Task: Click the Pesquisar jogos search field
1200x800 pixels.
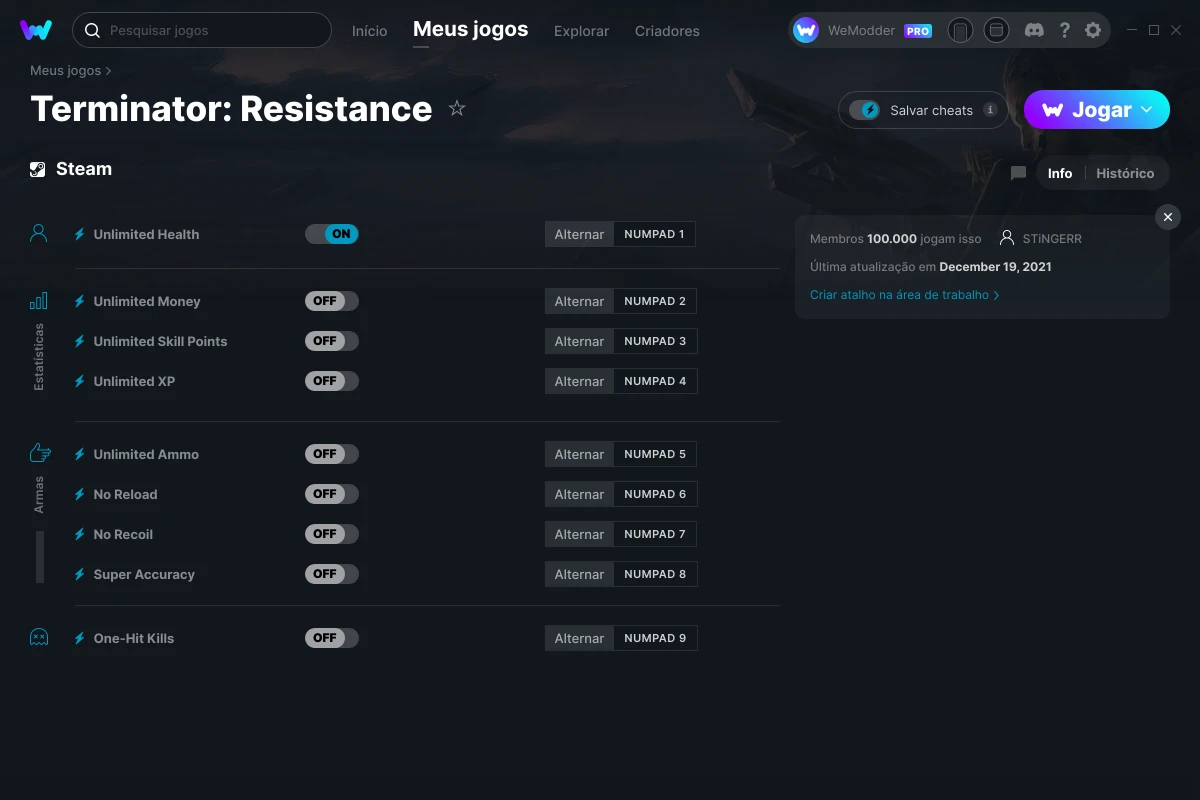Action: (x=202, y=30)
